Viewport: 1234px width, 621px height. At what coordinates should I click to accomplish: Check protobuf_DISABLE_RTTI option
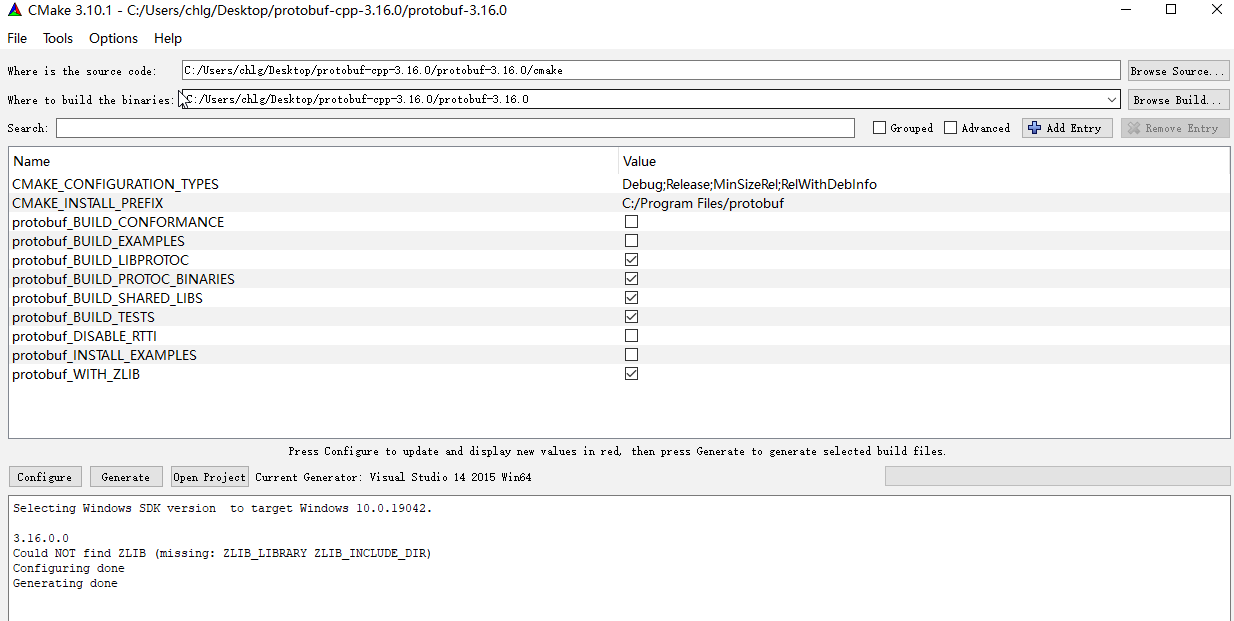pyautogui.click(x=631, y=336)
